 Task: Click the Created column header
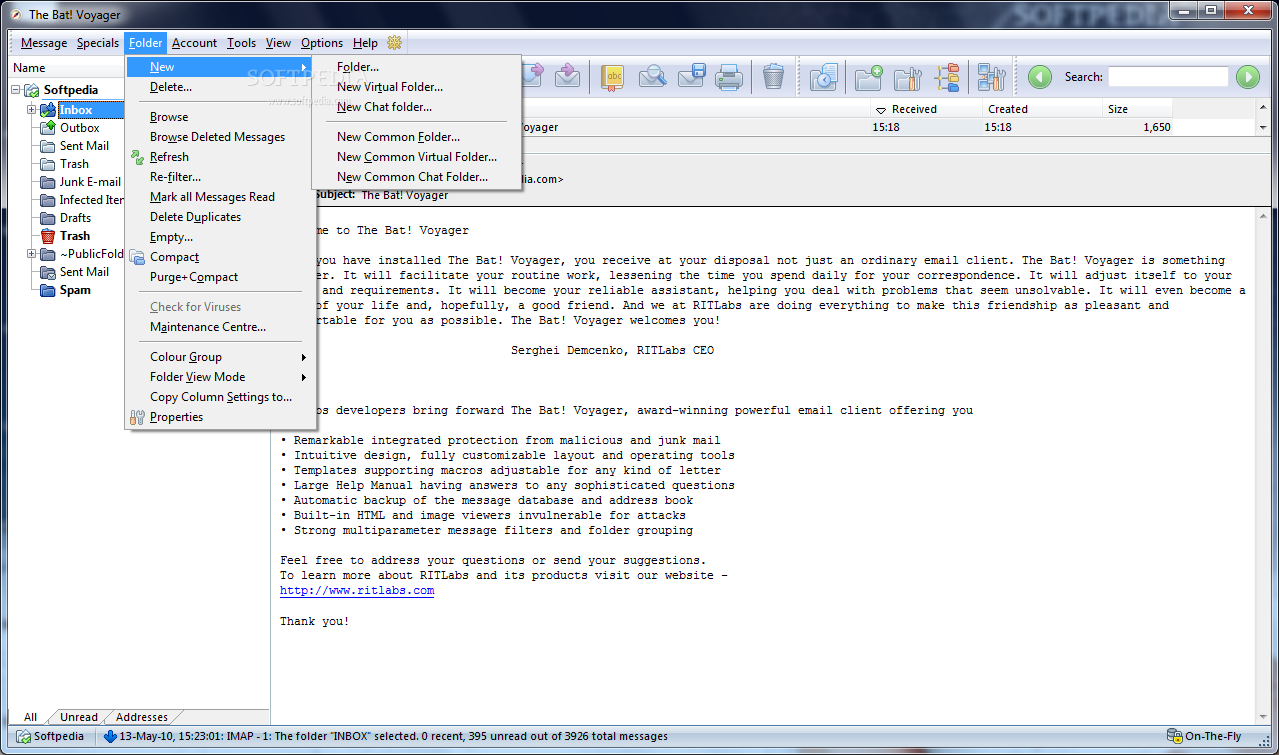point(1041,109)
